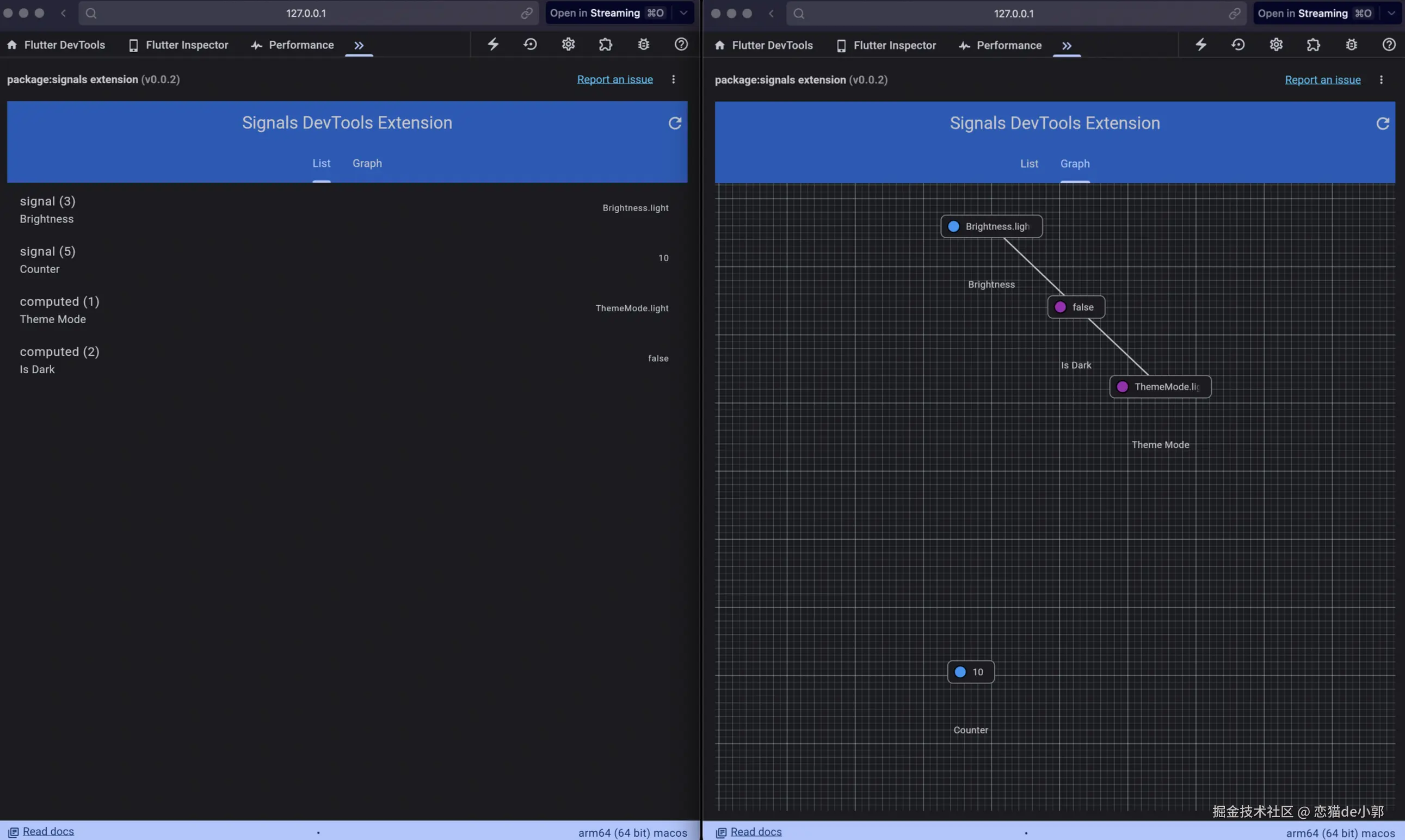
Task: Click the hot restart icon in left window
Action: [531, 44]
